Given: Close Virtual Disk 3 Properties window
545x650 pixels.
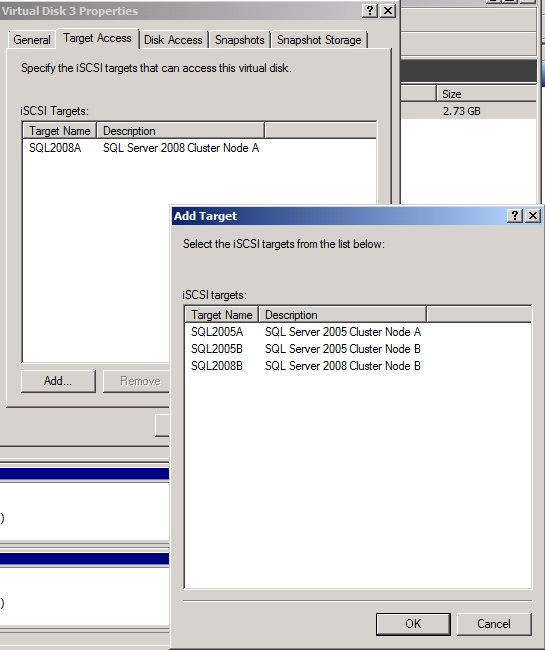Looking at the screenshot, I should pos(388,11).
